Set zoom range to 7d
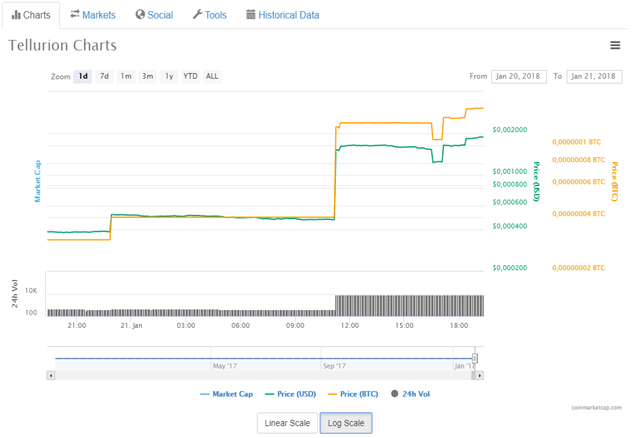Image resolution: width=633 pixels, height=438 pixels. coord(104,76)
